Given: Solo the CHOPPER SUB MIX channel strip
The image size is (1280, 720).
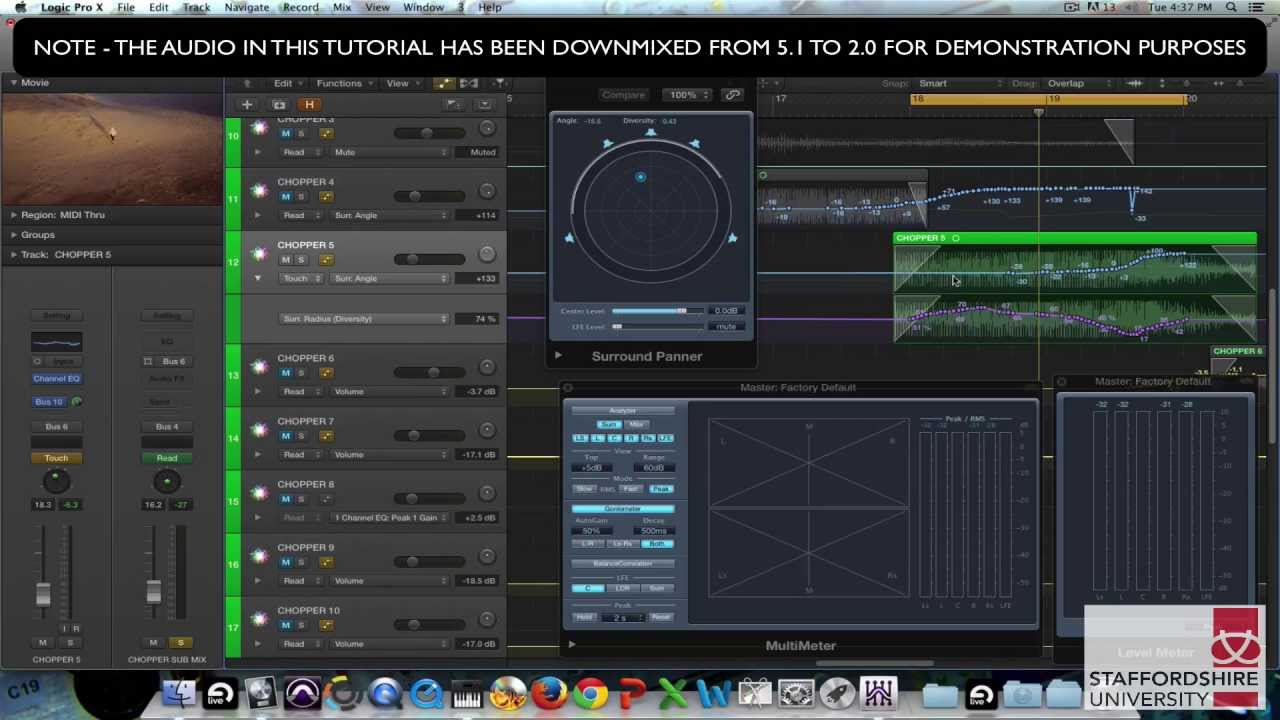Looking at the screenshot, I should pos(181,642).
